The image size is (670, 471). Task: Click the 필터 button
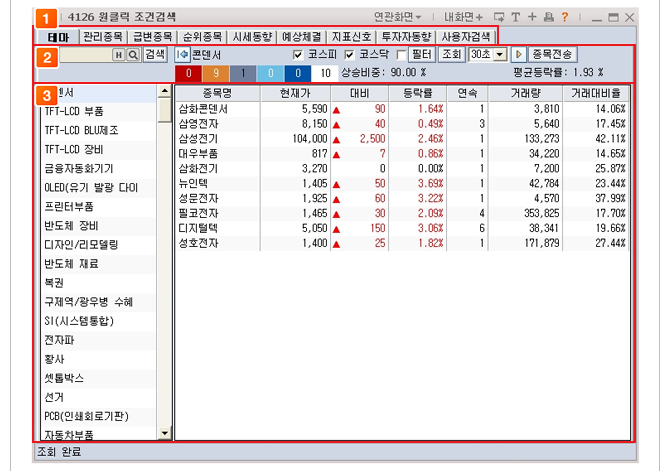[422, 55]
